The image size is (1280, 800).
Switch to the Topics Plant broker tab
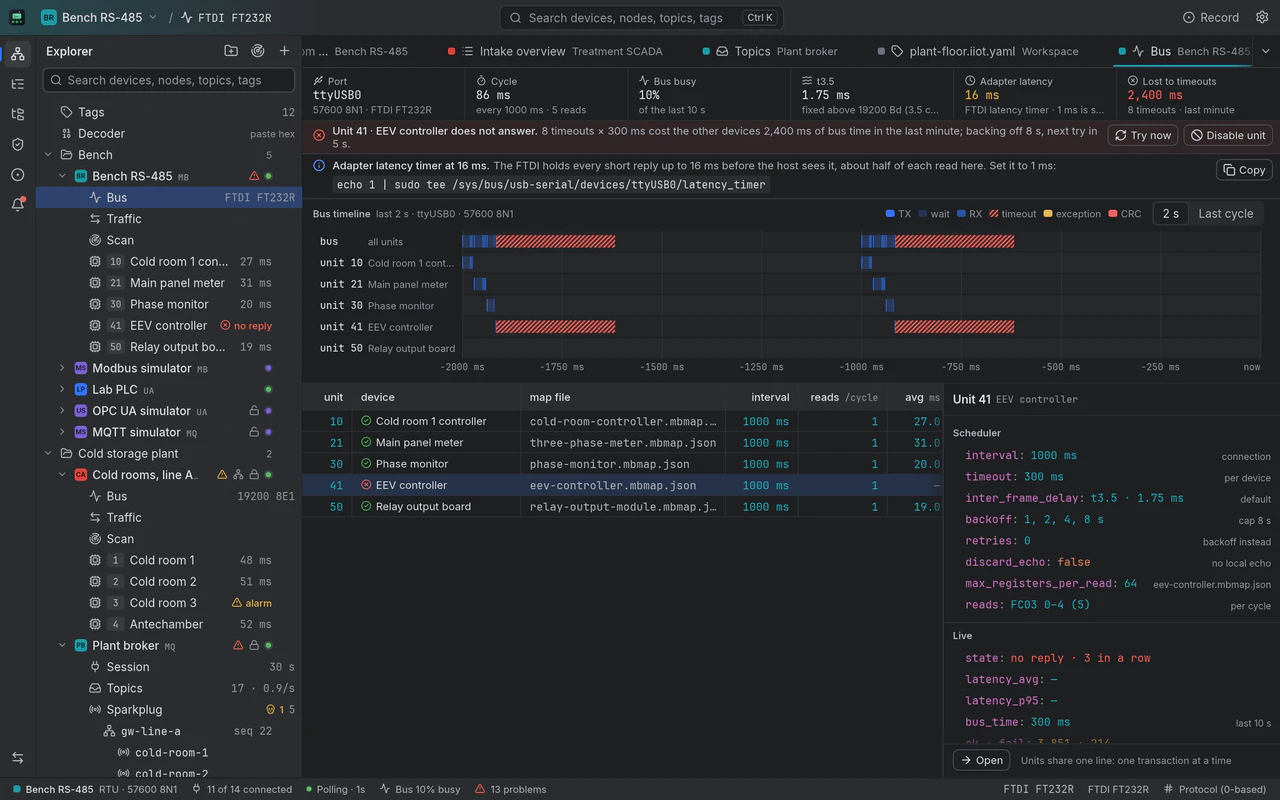[770, 51]
